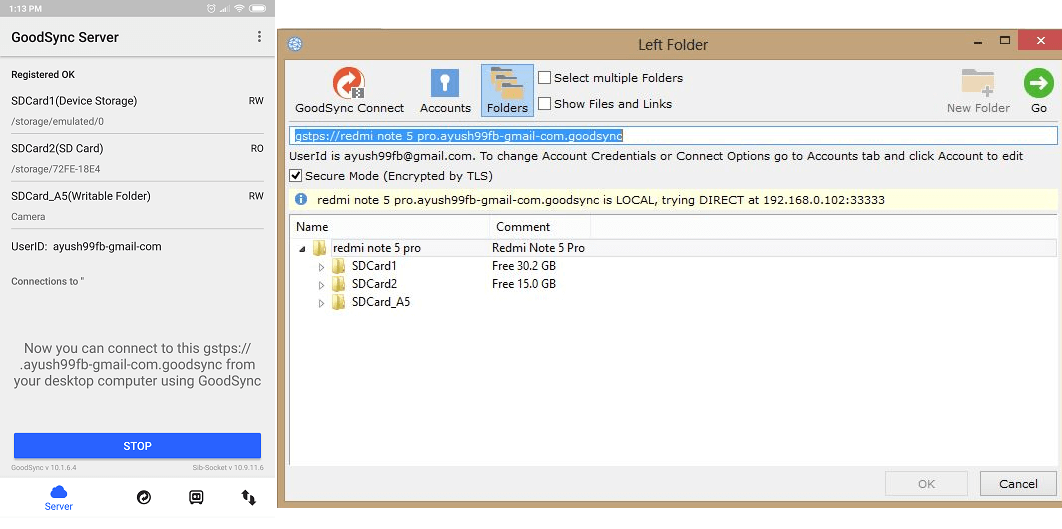The height and width of the screenshot is (529, 1062).
Task: Click the 'Free 30.2 GB' comment
Action: (524, 266)
